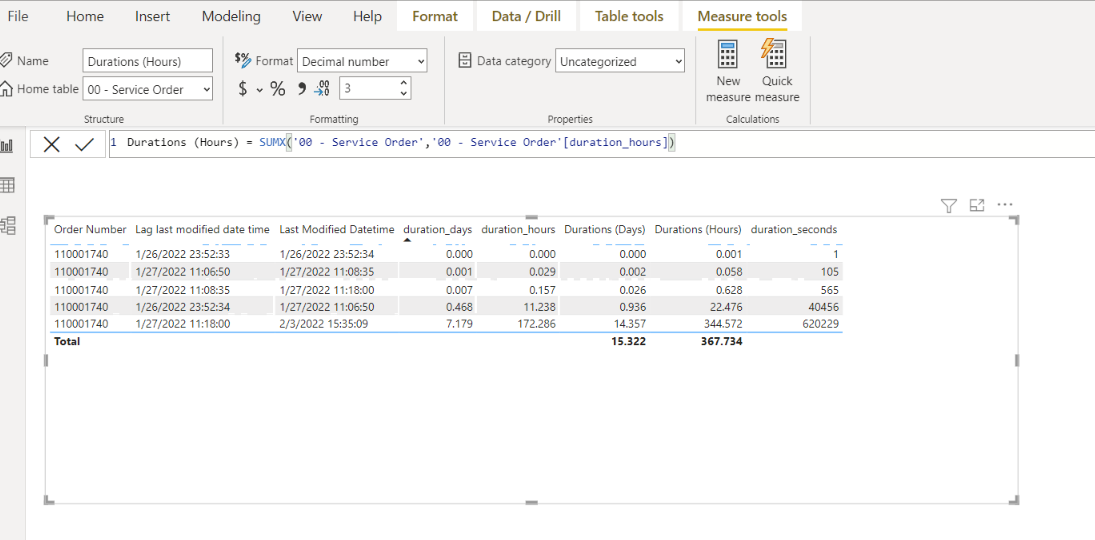Commit the formula with the checkmark icon

point(84,145)
